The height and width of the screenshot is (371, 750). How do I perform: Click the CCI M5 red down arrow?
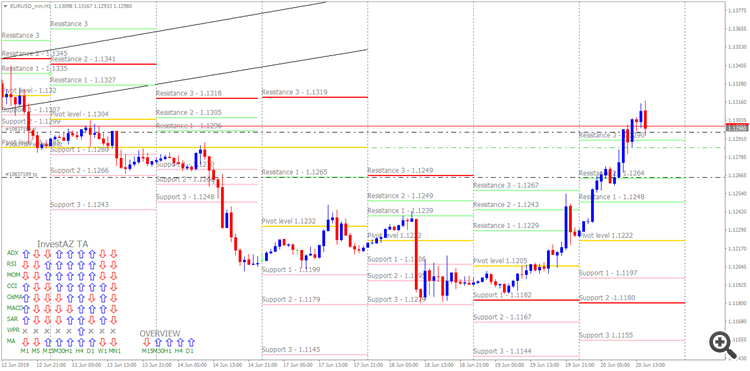click(36, 287)
